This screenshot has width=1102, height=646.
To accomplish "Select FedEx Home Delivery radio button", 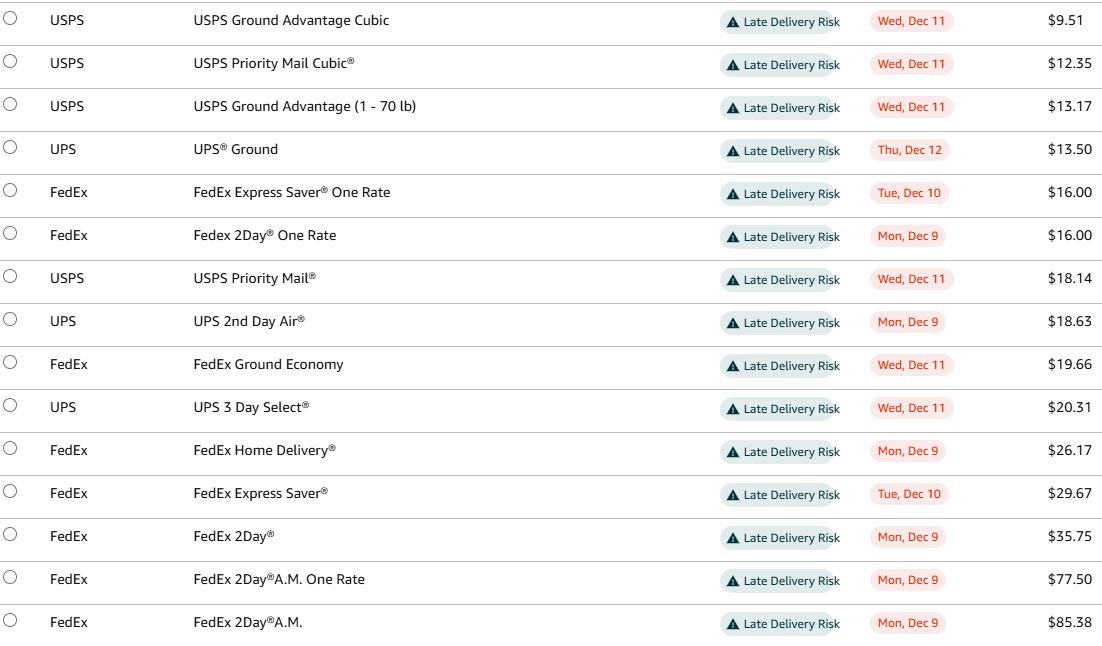I will [10, 448].
